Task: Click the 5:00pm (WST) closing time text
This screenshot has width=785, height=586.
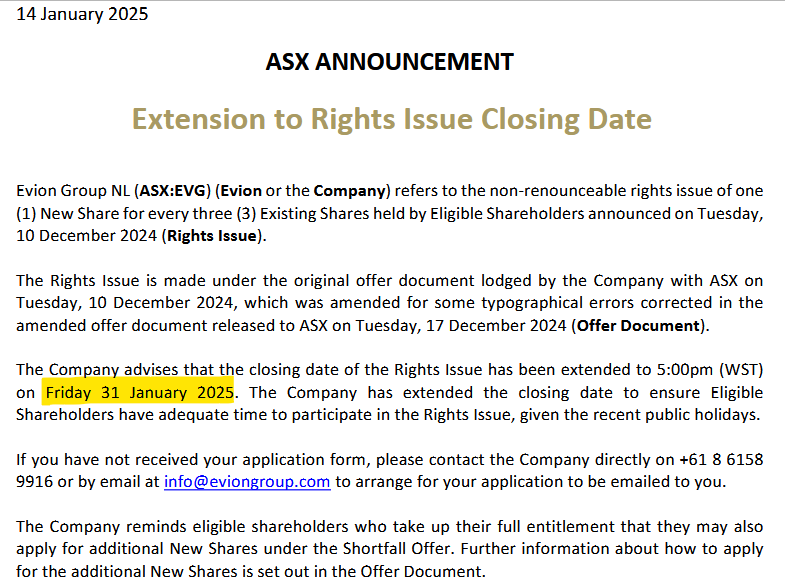Action: 710,369
